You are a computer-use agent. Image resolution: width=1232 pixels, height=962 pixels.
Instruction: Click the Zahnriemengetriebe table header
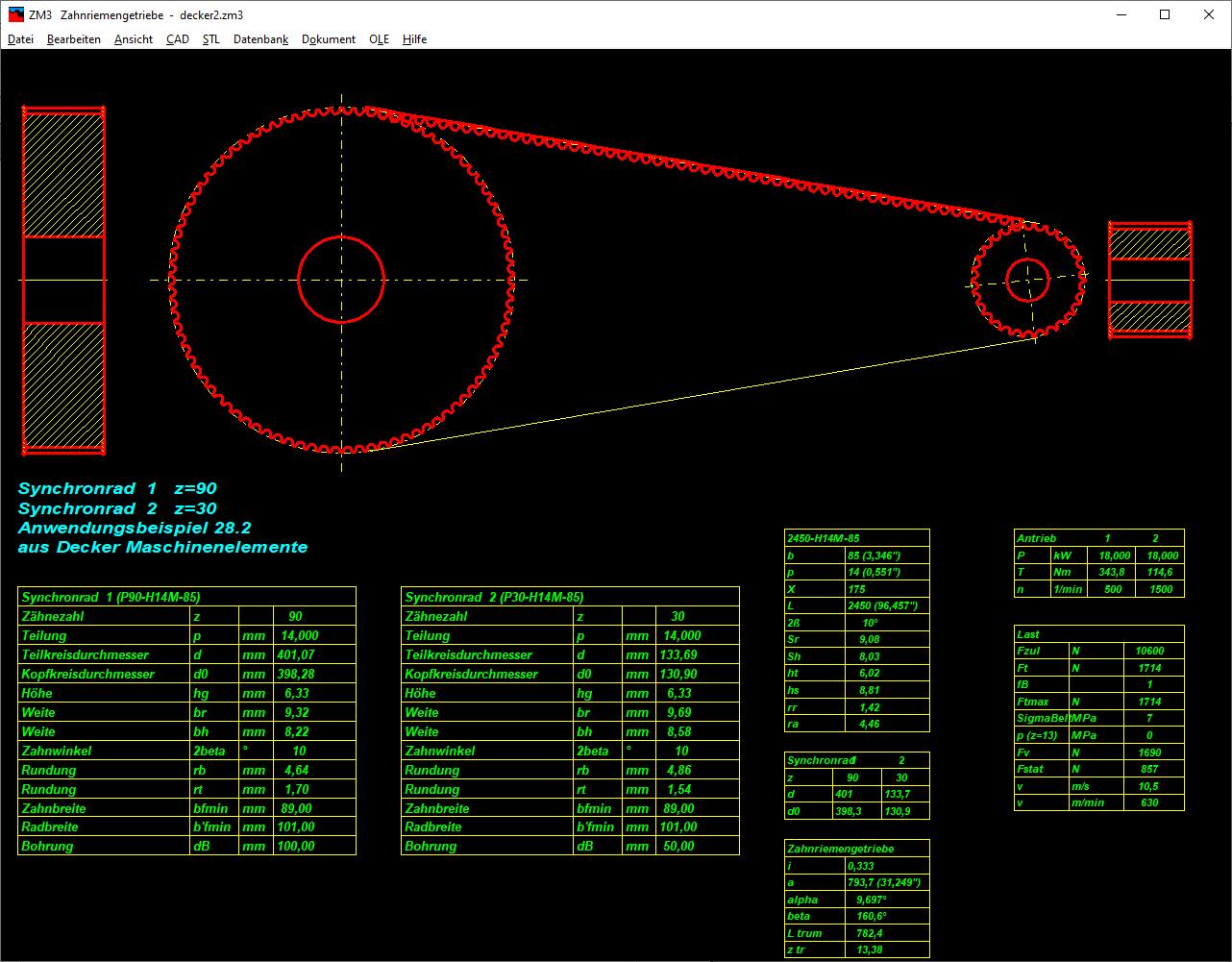[856, 849]
